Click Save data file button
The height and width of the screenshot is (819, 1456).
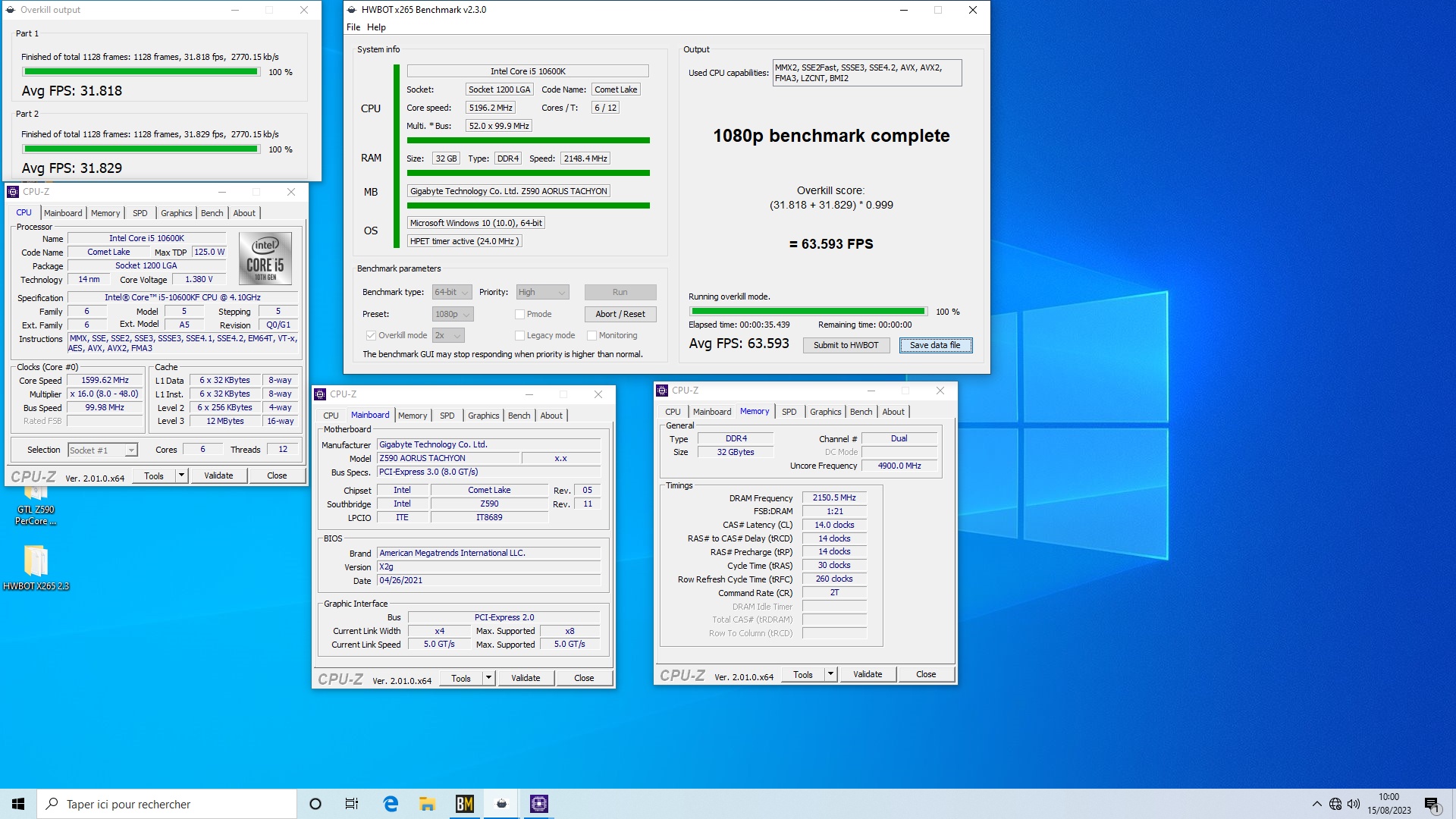pyautogui.click(x=935, y=345)
